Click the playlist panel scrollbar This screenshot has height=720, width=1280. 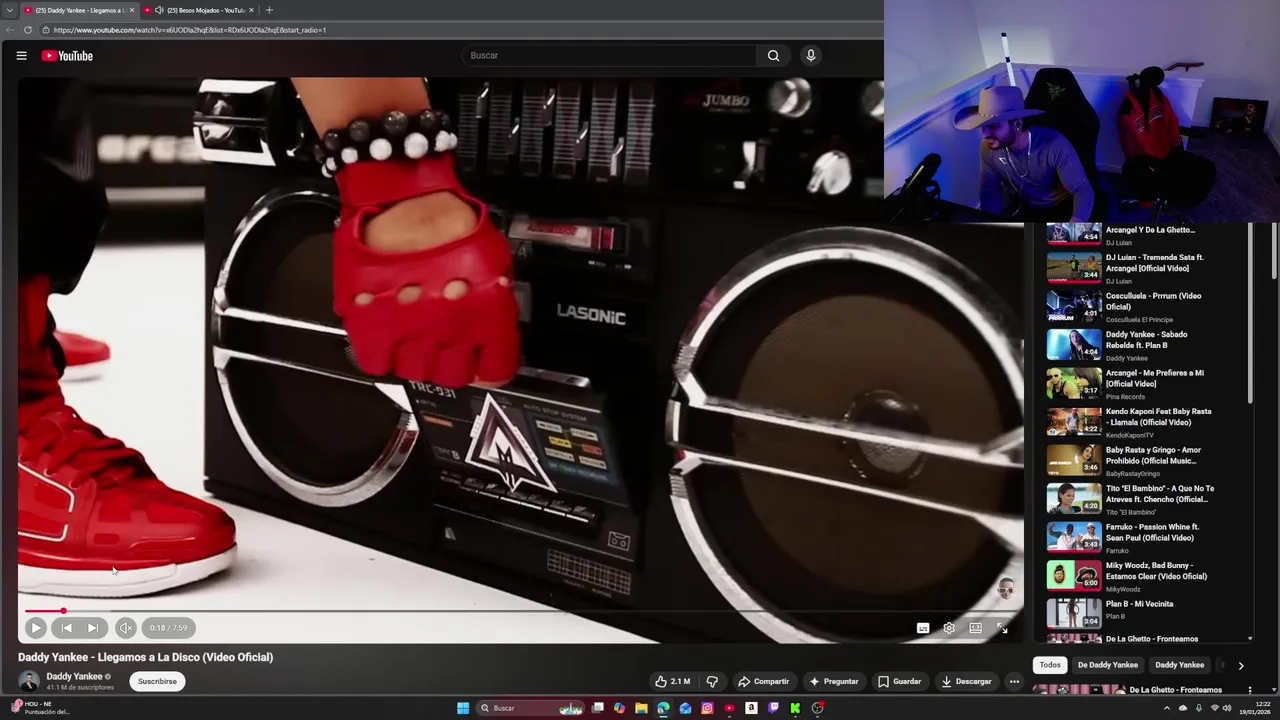tap(1250, 315)
